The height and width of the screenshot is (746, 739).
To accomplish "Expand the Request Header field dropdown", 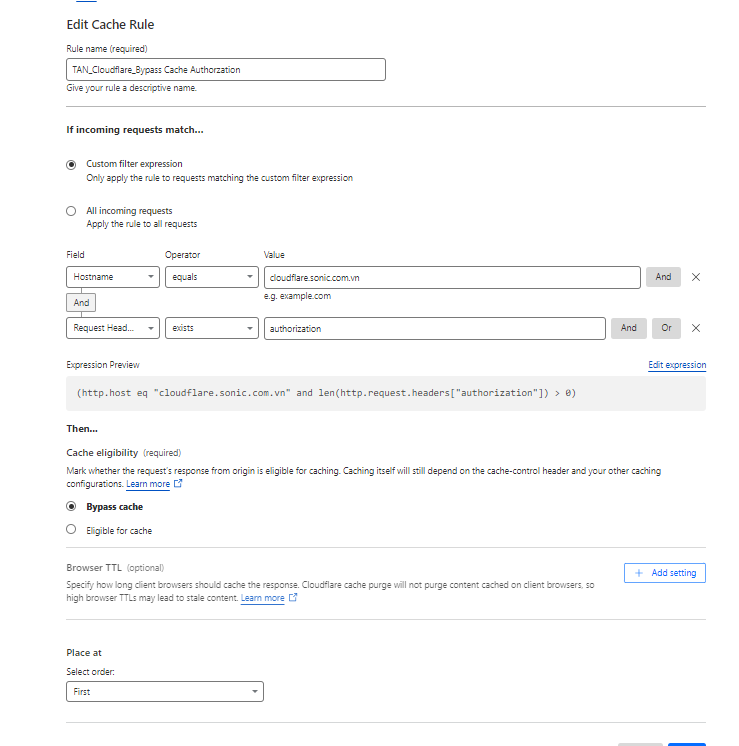I will [112, 328].
